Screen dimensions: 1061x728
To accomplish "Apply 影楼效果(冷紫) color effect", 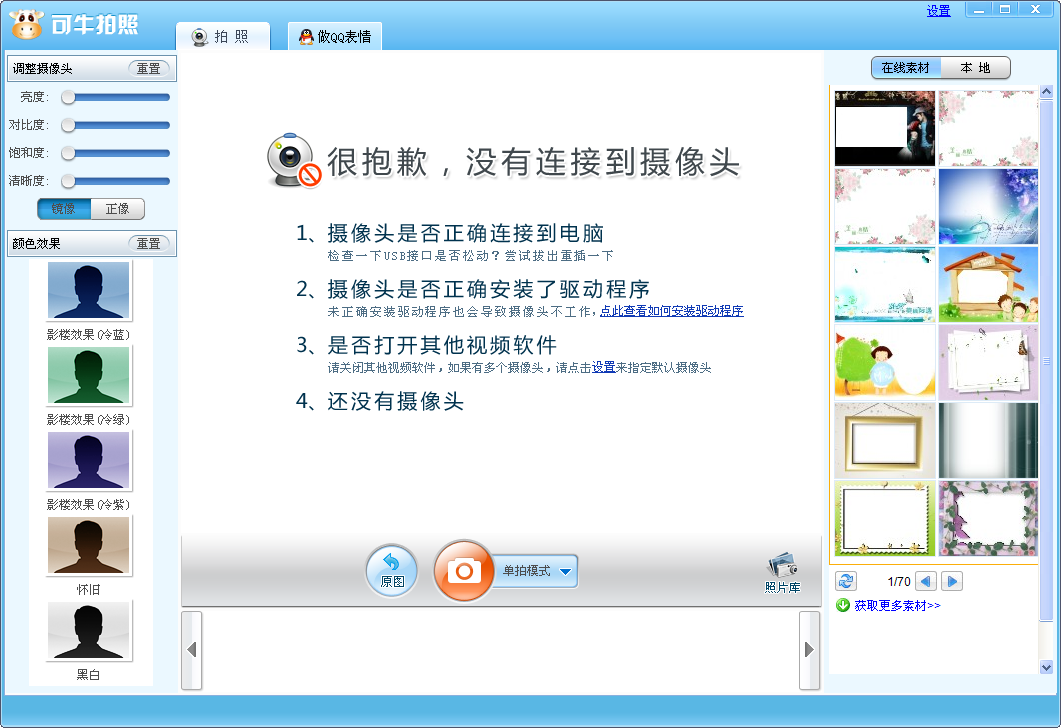I will [89, 461].
